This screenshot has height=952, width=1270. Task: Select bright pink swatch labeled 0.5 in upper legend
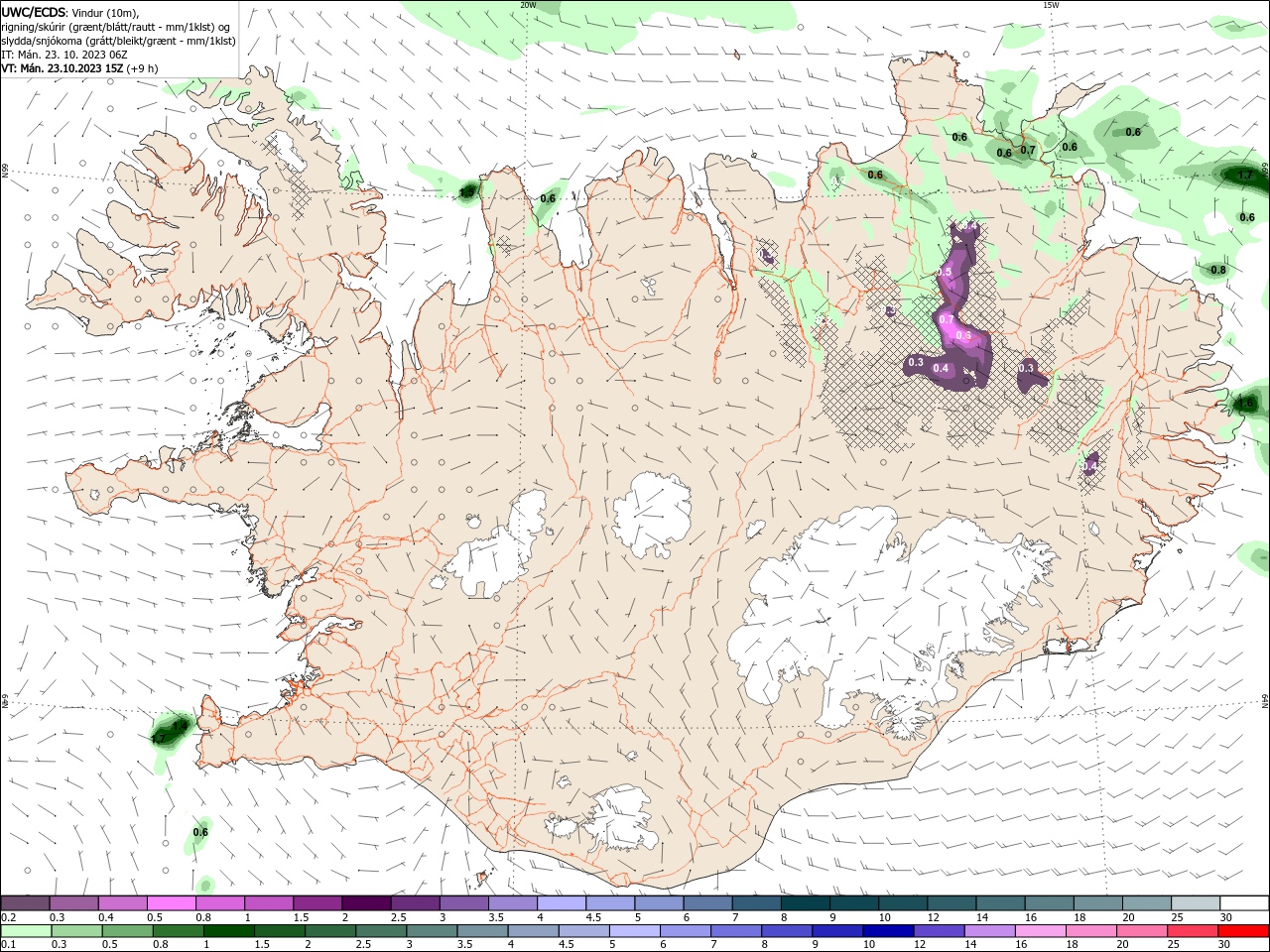tap(171, 902)
